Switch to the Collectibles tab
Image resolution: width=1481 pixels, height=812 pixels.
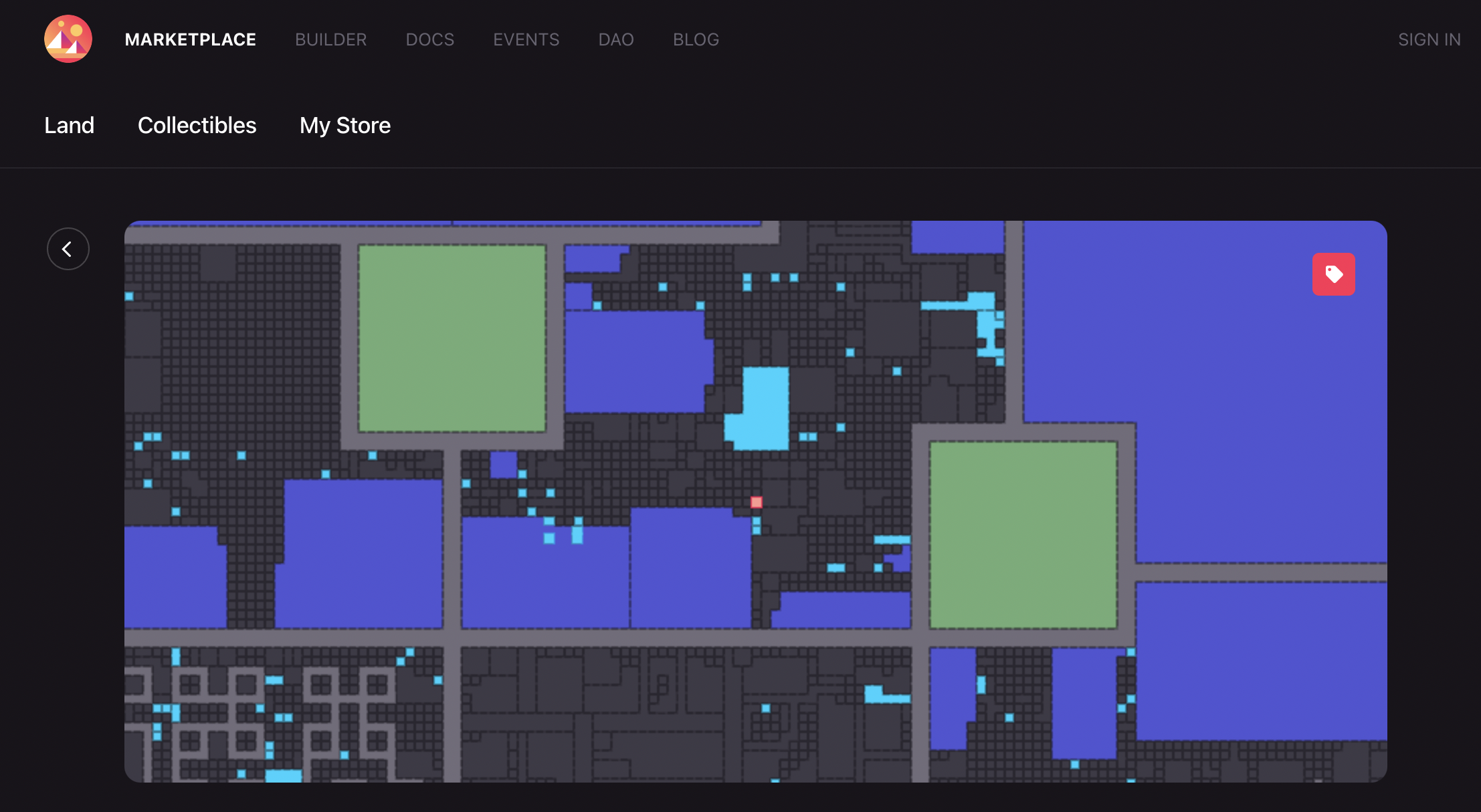pos(196,125)
